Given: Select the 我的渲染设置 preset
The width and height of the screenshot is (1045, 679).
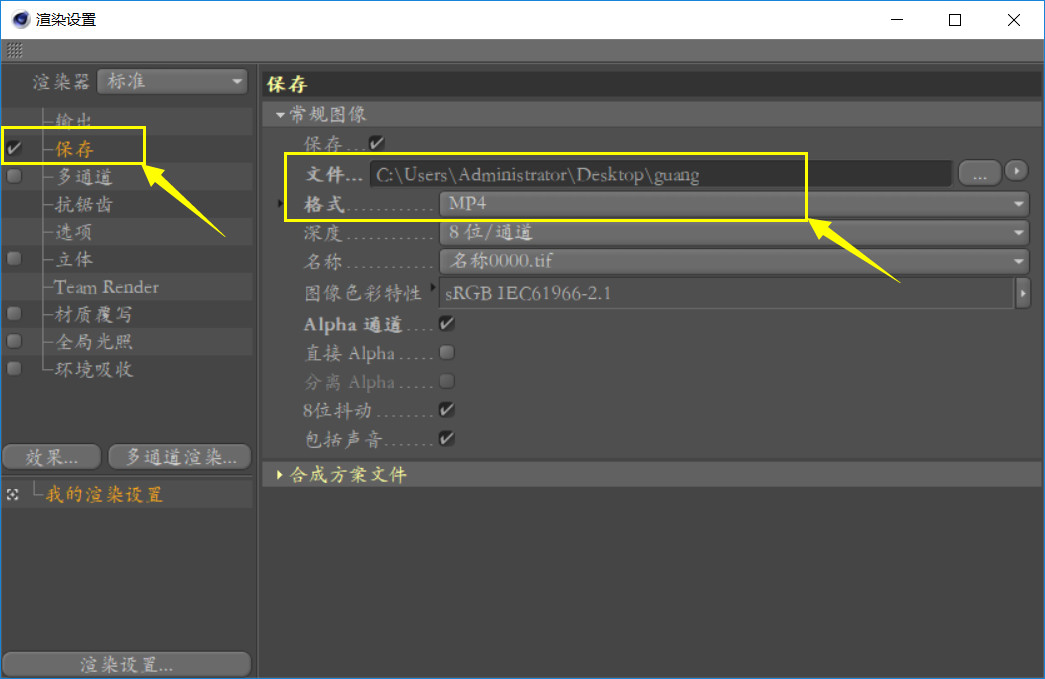Looking at the screenshot, I should coord(104,494).
